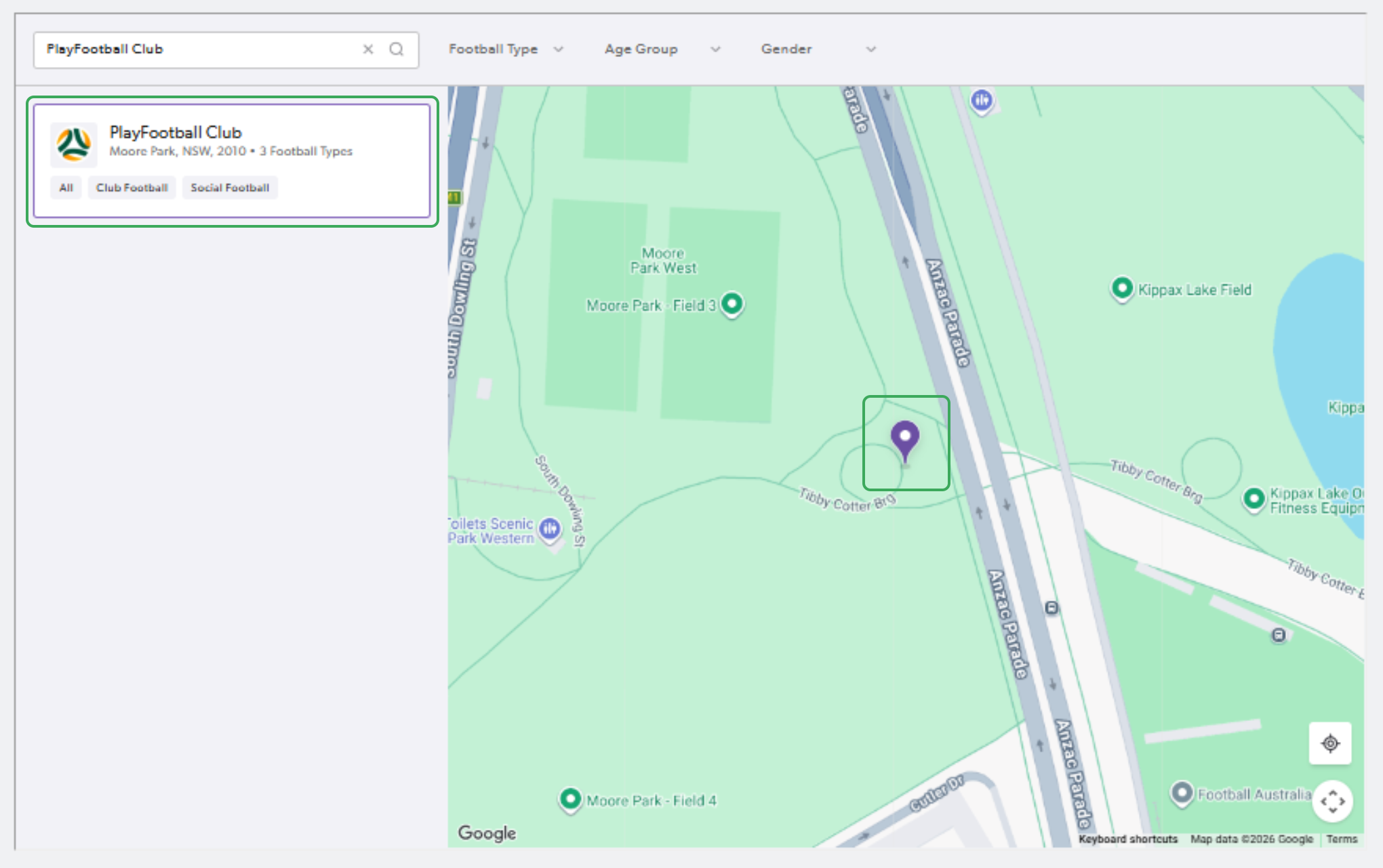
Task: Click the Cutler Dr street label
Action: tap(937, 793)
